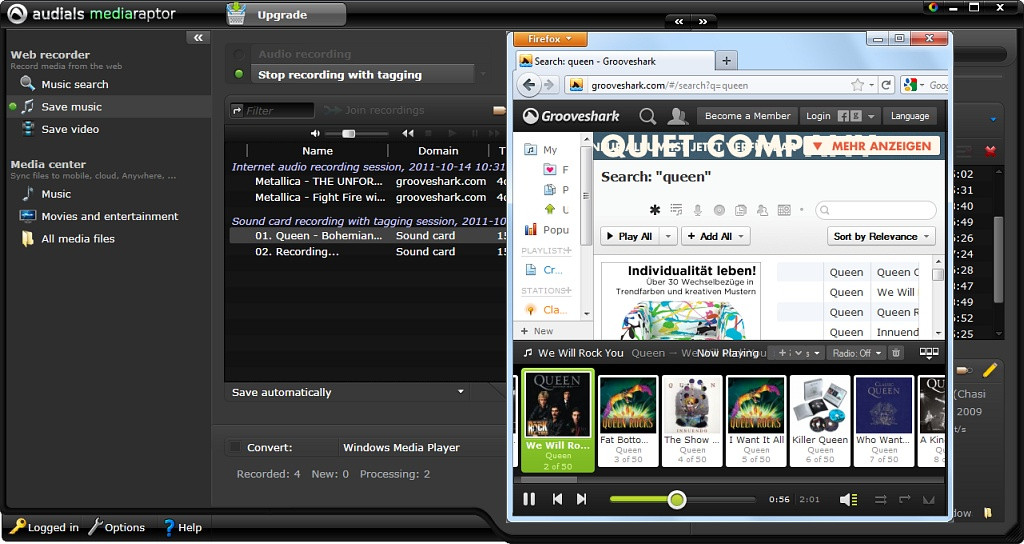This screenshot has width=1024, height=544.
Task: Open dropdown arrow beside Stop recording with tagging
Action: tap(483, 74)
